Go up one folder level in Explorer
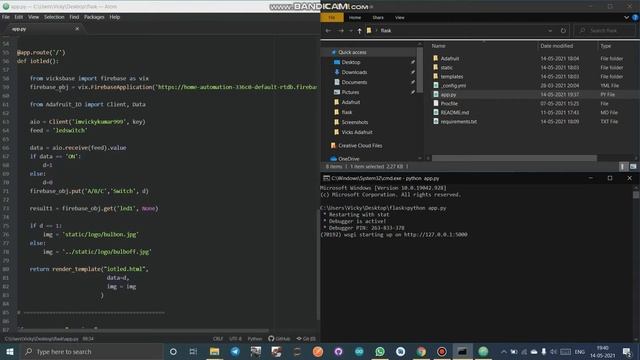The width and height of the screenshot is (640, 360). click(359, 31)
